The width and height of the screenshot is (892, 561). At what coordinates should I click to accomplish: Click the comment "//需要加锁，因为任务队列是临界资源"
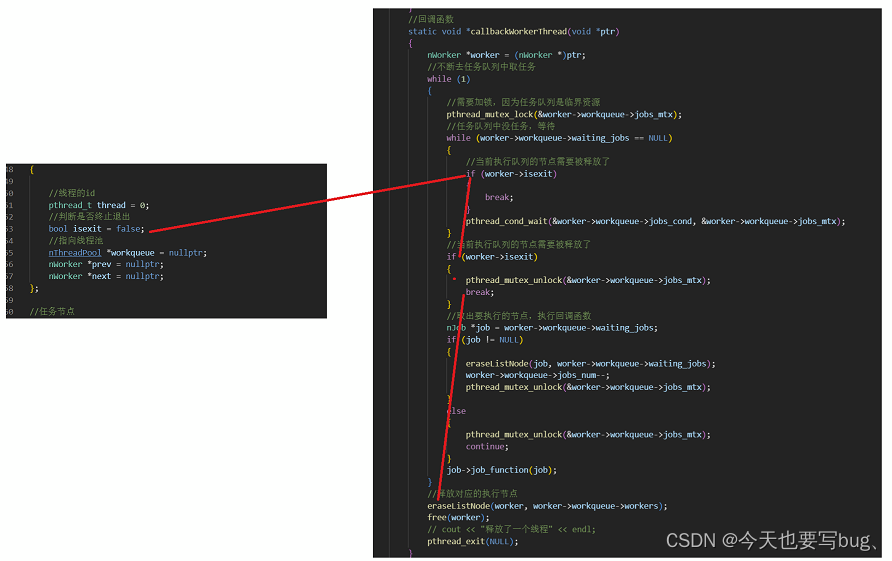point(523,102)
